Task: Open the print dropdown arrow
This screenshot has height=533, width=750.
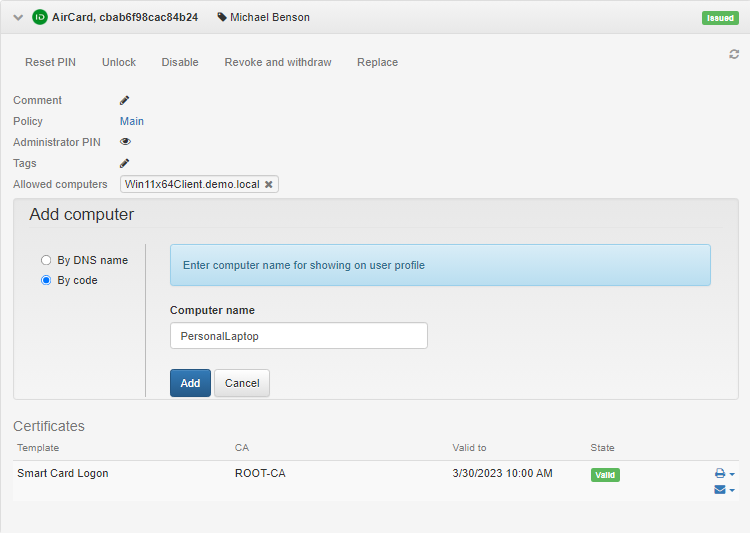Action: click(732, 474)
